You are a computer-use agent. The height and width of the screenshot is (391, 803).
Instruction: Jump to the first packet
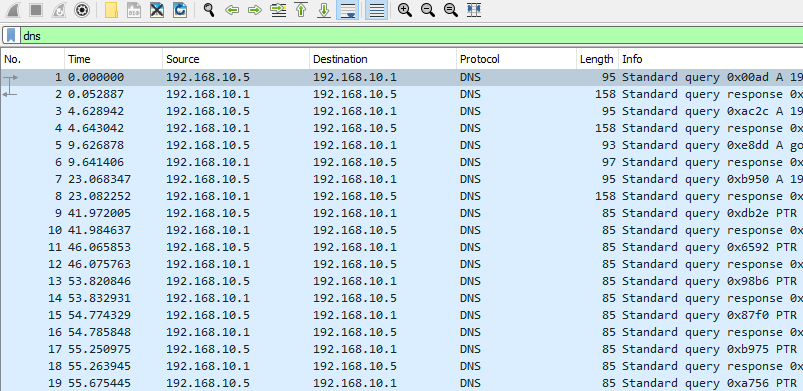pyautogui.click(x=301, y=10)
